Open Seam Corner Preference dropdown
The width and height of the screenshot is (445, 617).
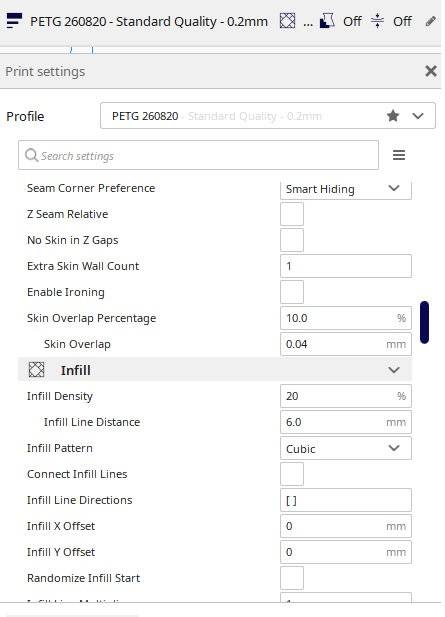click(346, 190)
